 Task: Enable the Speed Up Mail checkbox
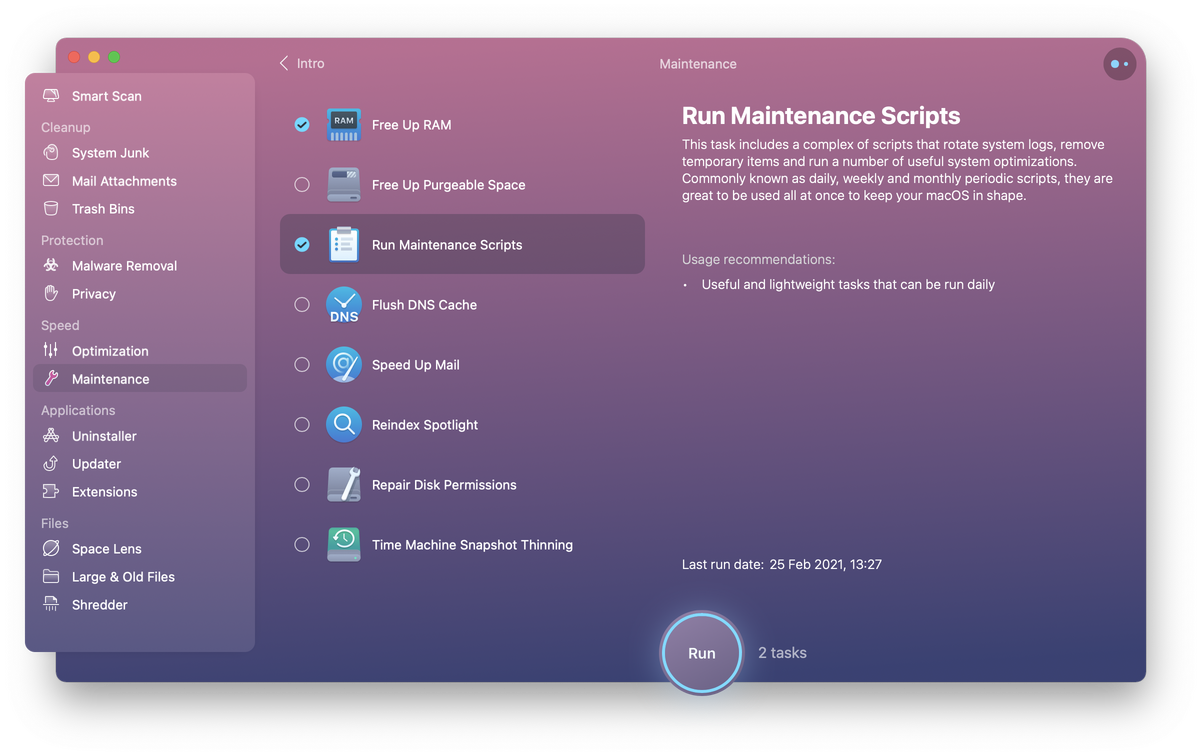(302, 365)
